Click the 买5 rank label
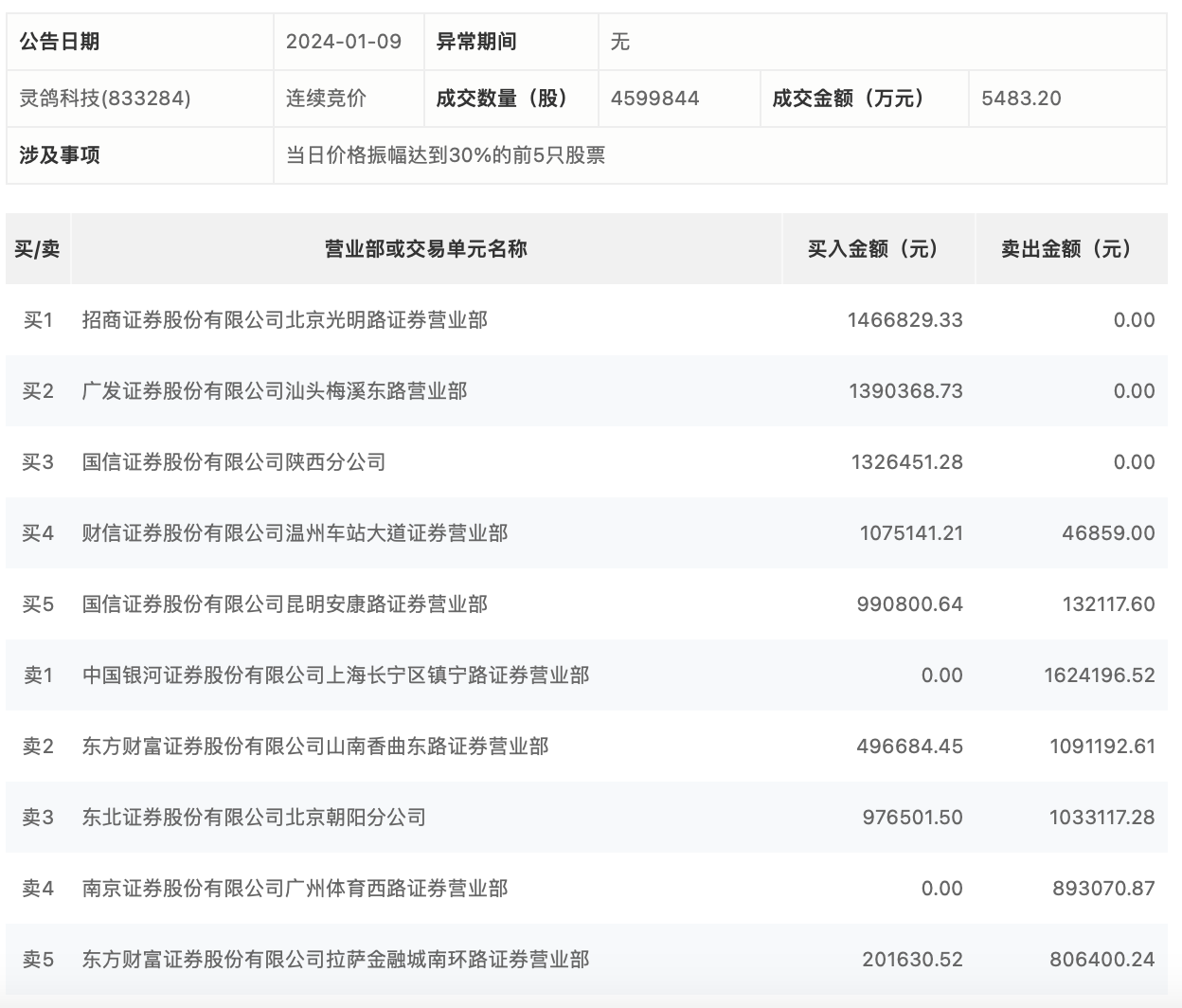 point(38,604)
